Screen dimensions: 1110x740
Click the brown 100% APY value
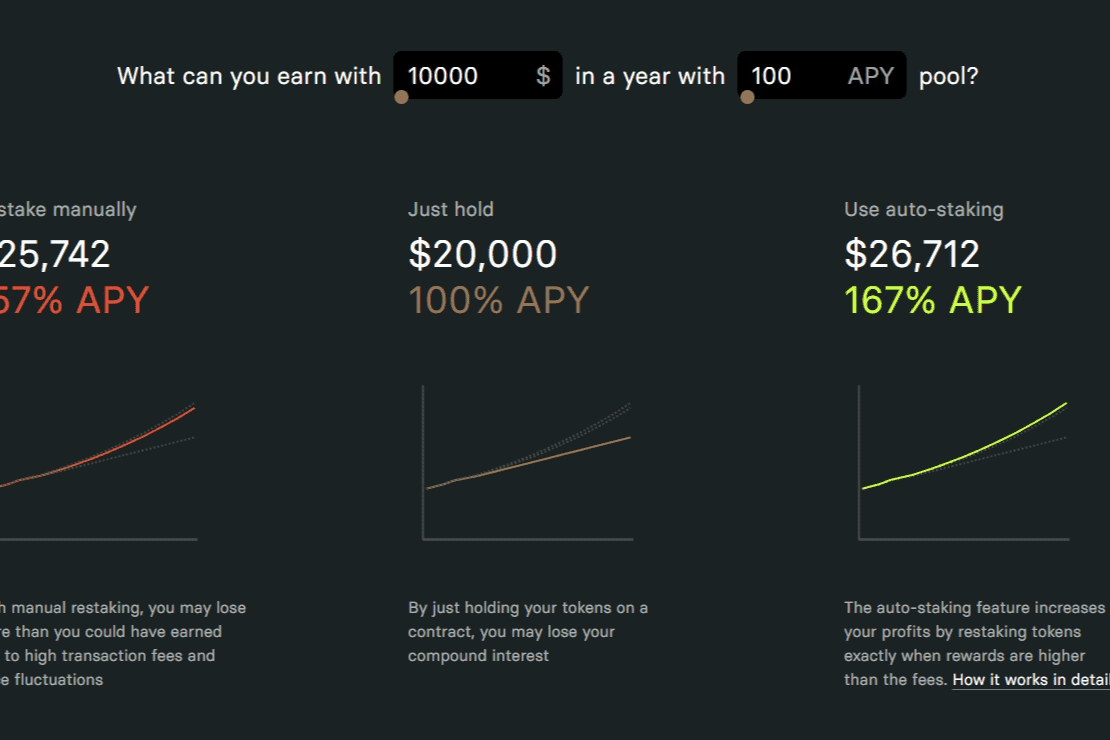pyautogui.click(x=498, y=300)
